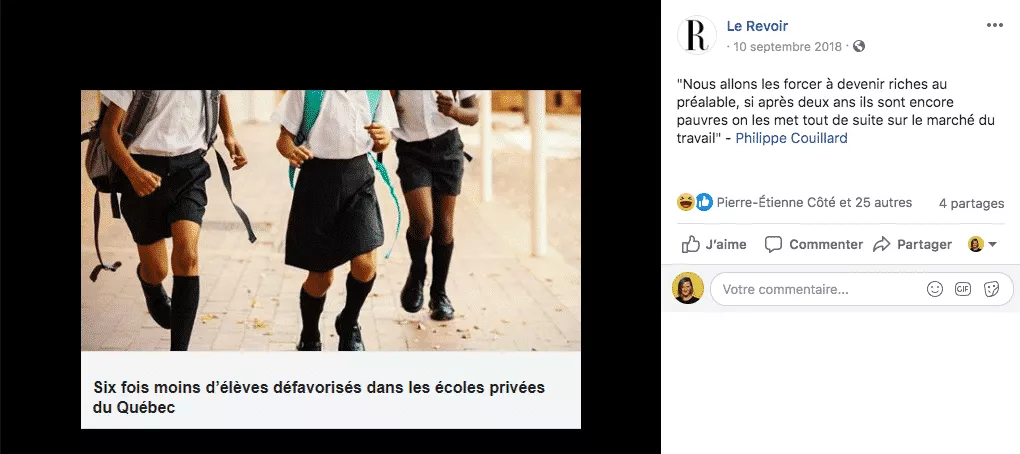Click the Commenter button
The height and width of the screenshot is (454, 1020).
point(813,245)
